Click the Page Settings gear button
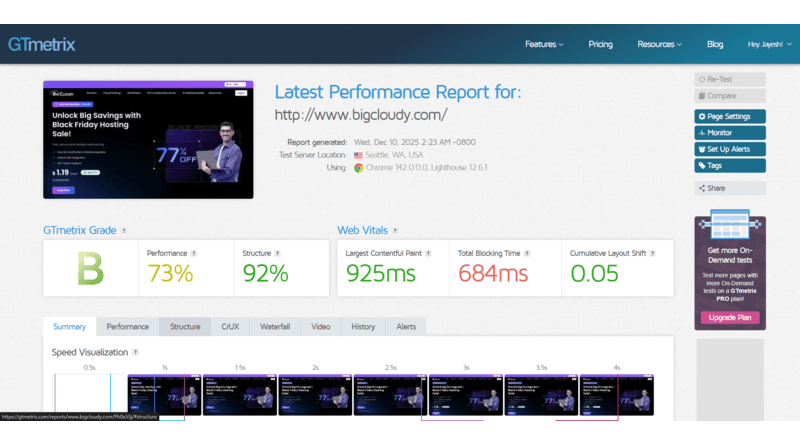800x445 pixels. pyautogui.click(x=730, y=116)
